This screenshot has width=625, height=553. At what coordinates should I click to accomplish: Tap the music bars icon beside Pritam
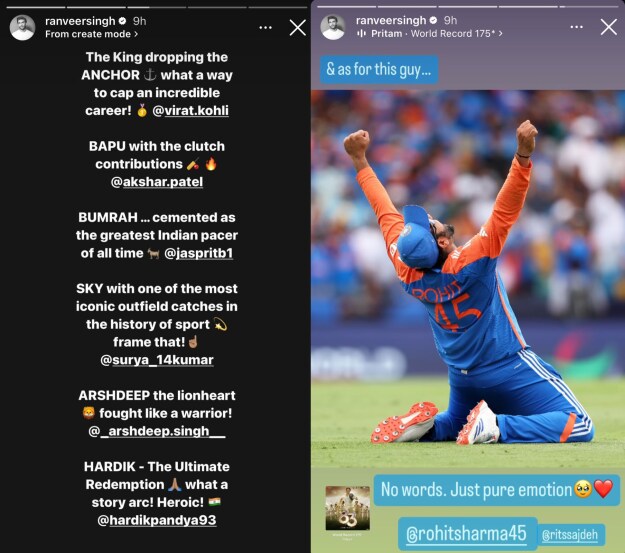362,33
